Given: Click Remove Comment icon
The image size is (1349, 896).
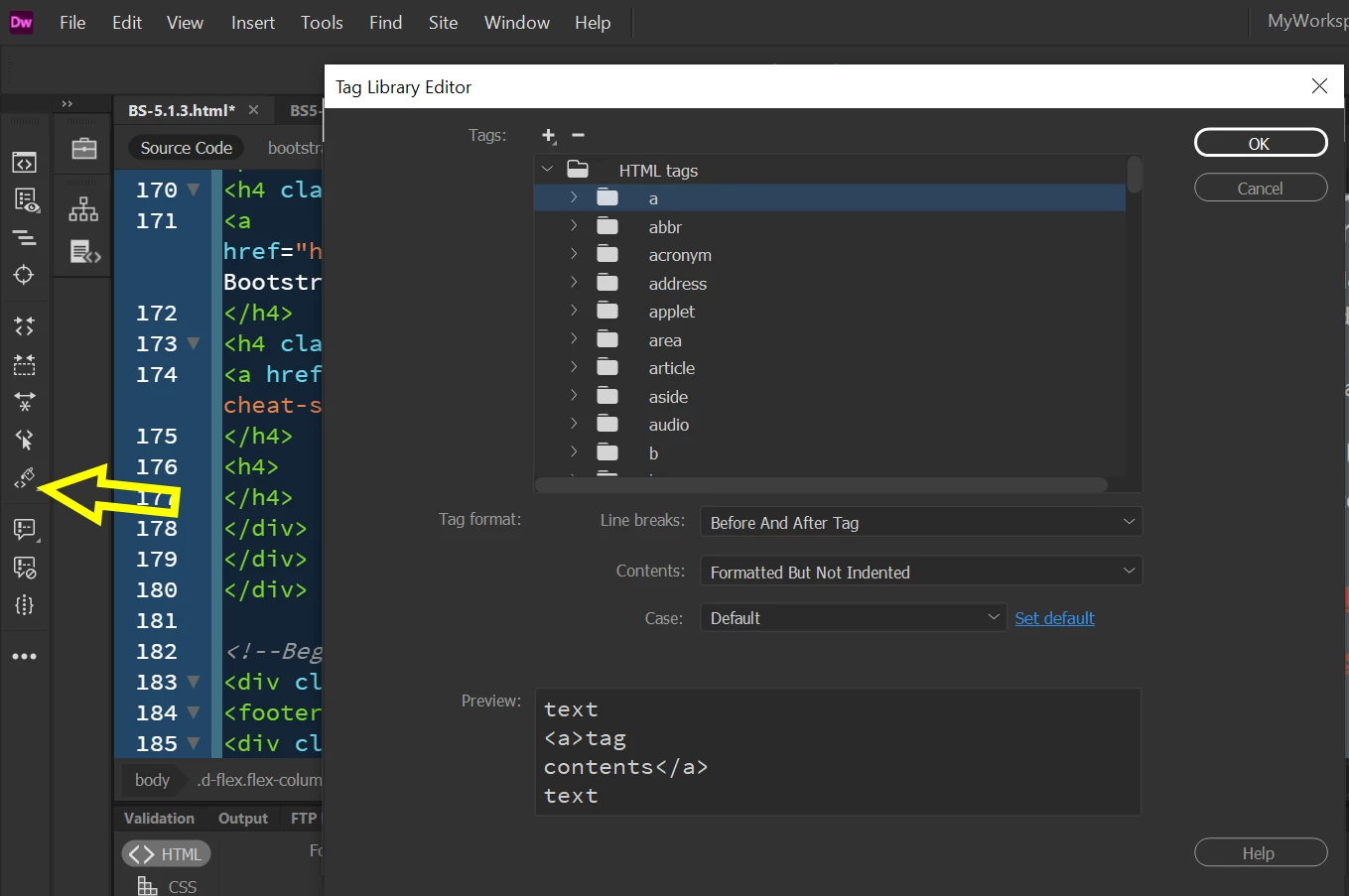Looking at the screenshot, I should click(x=24, y=568).
